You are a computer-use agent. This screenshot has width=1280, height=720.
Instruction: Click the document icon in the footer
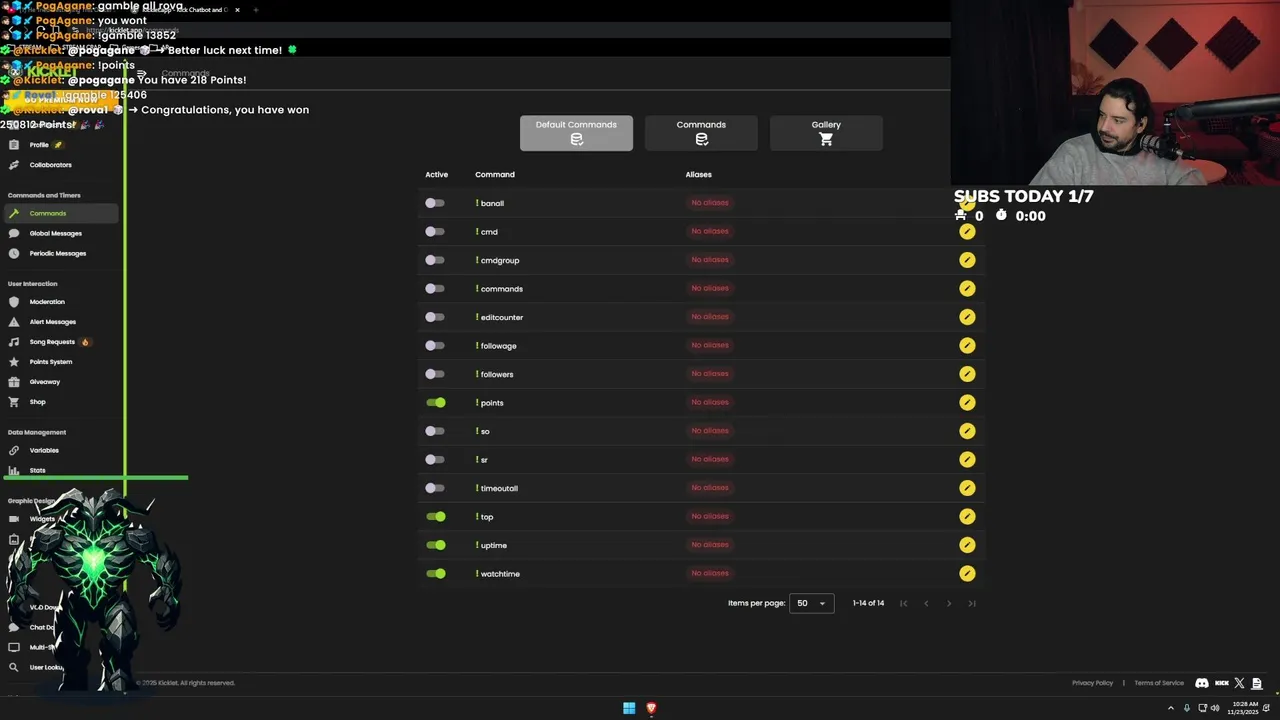pos(1256,683)
